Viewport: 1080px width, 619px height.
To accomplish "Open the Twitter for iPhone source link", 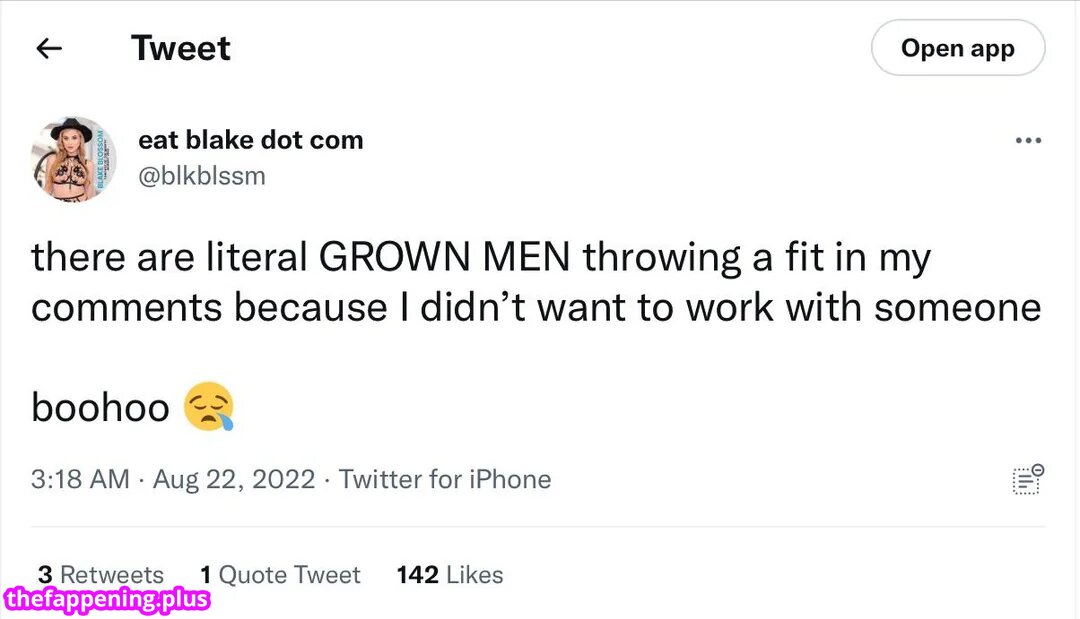I will tap(445, 480).
